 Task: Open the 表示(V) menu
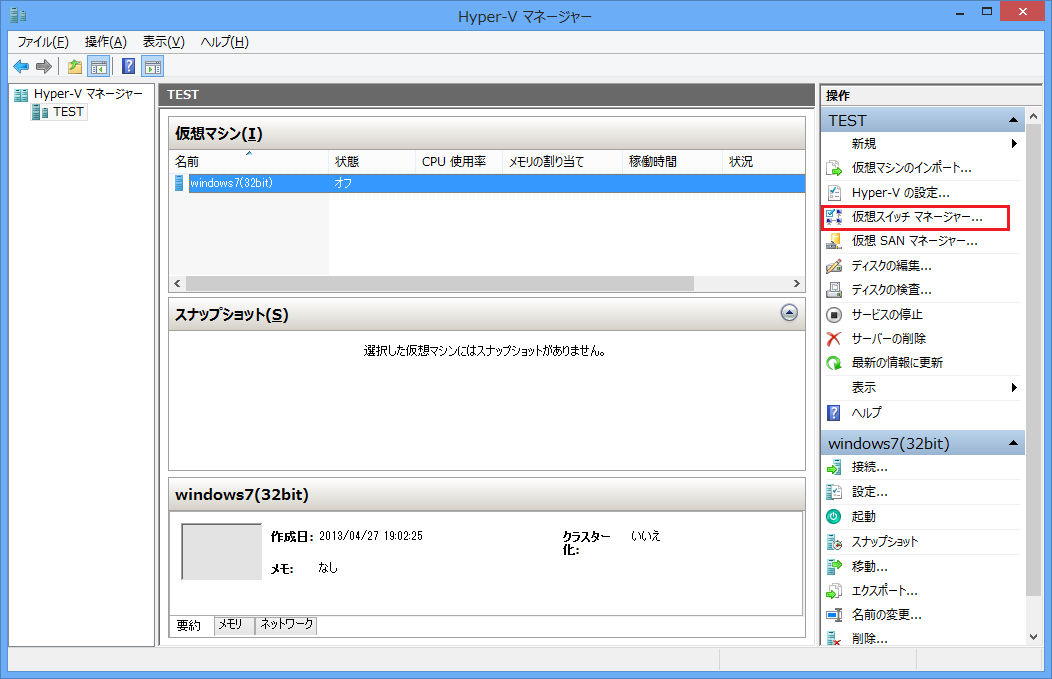[x=164, y=42]
